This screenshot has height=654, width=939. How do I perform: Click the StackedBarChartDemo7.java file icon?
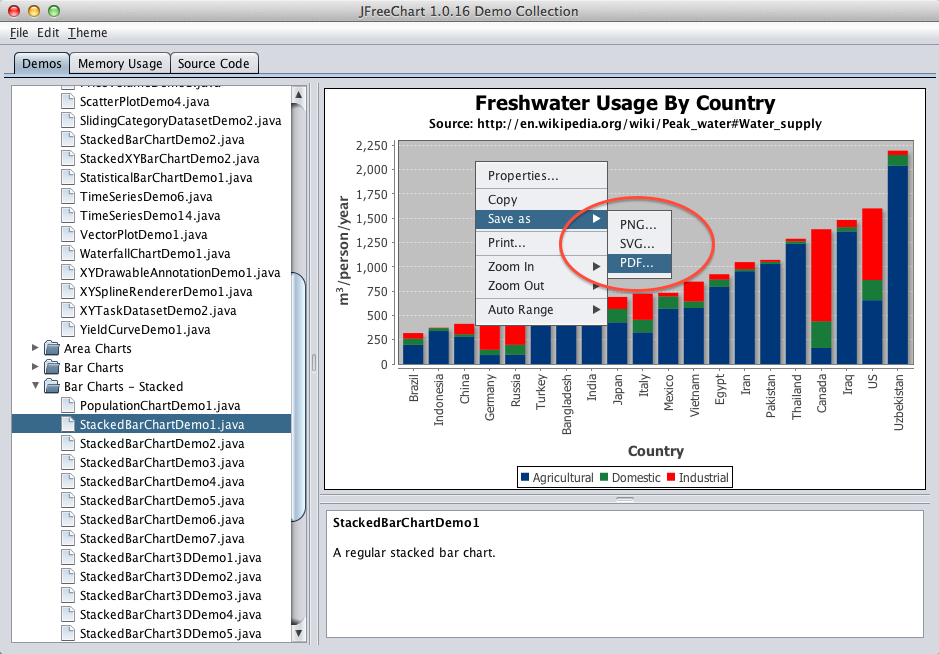point(68,538)
